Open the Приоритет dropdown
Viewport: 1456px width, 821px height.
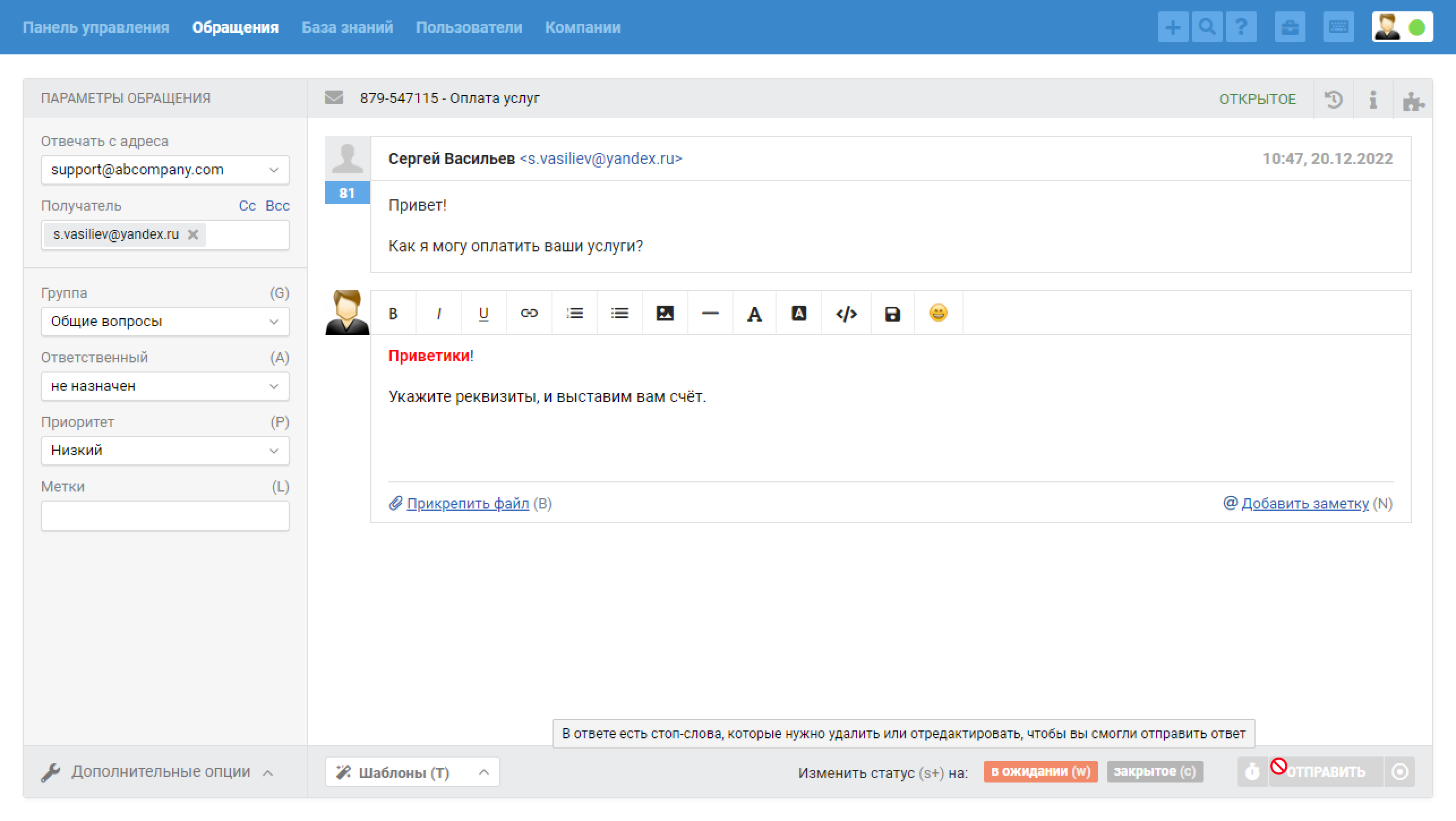[x=165, y=451]
